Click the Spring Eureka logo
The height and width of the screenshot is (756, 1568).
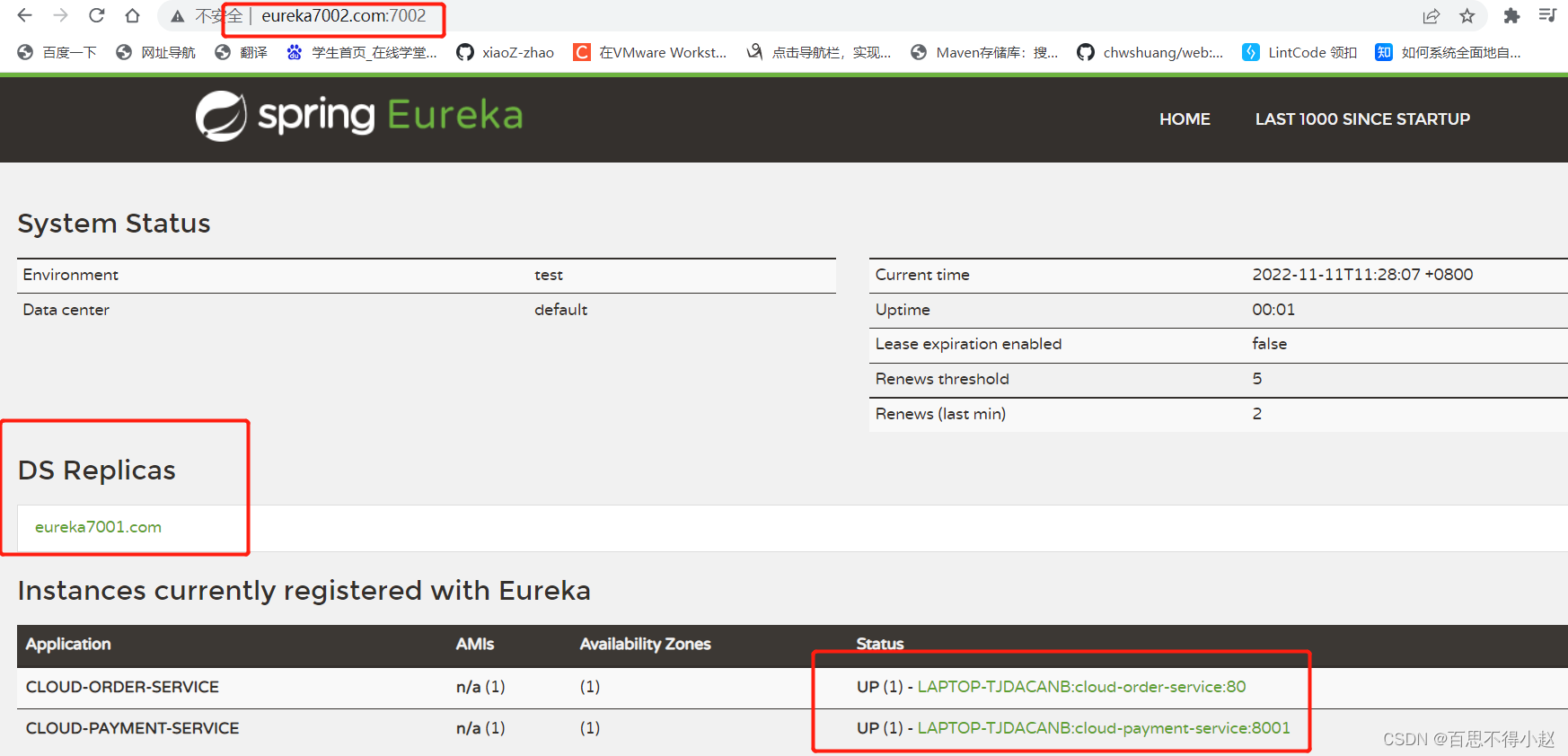coord(359,116)
